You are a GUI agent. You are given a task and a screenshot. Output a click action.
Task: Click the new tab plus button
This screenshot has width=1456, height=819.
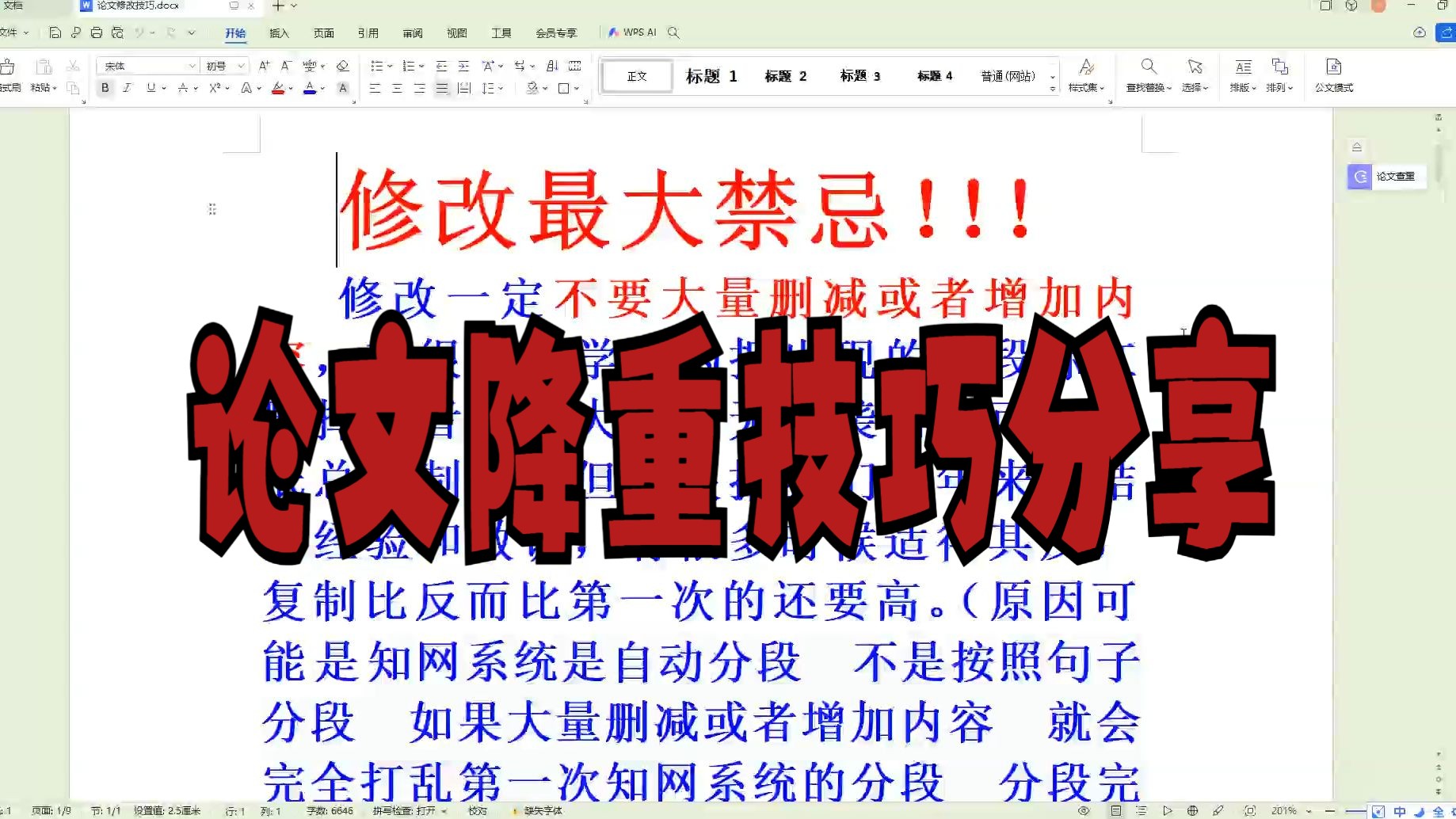point(278,6)
